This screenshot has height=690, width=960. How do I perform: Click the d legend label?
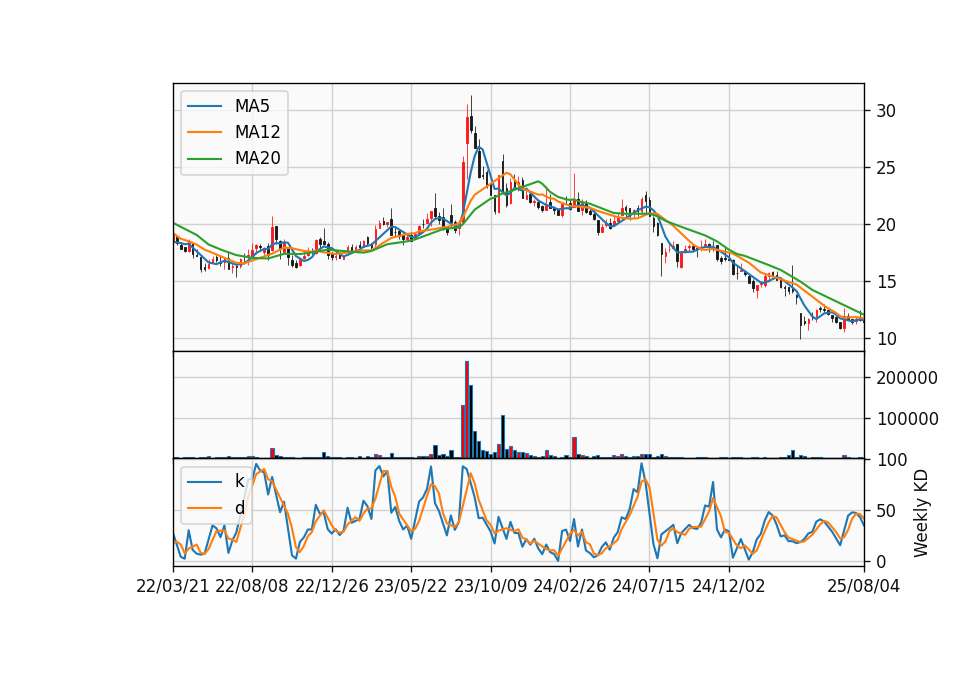[x=240, y=508]
